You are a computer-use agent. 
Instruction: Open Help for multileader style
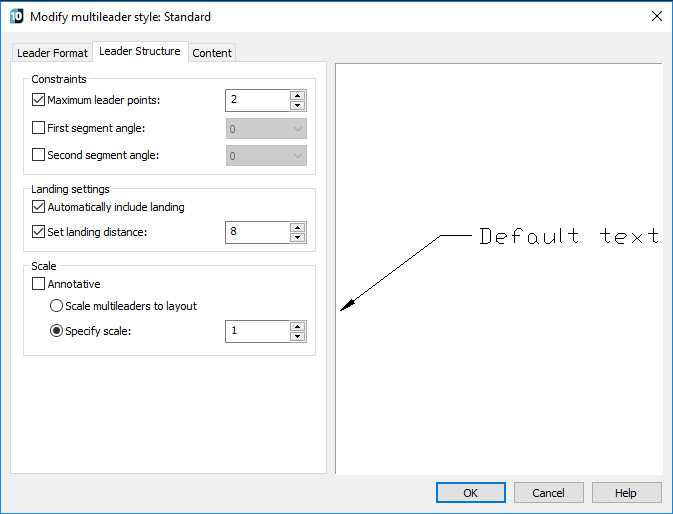(626, 493)
